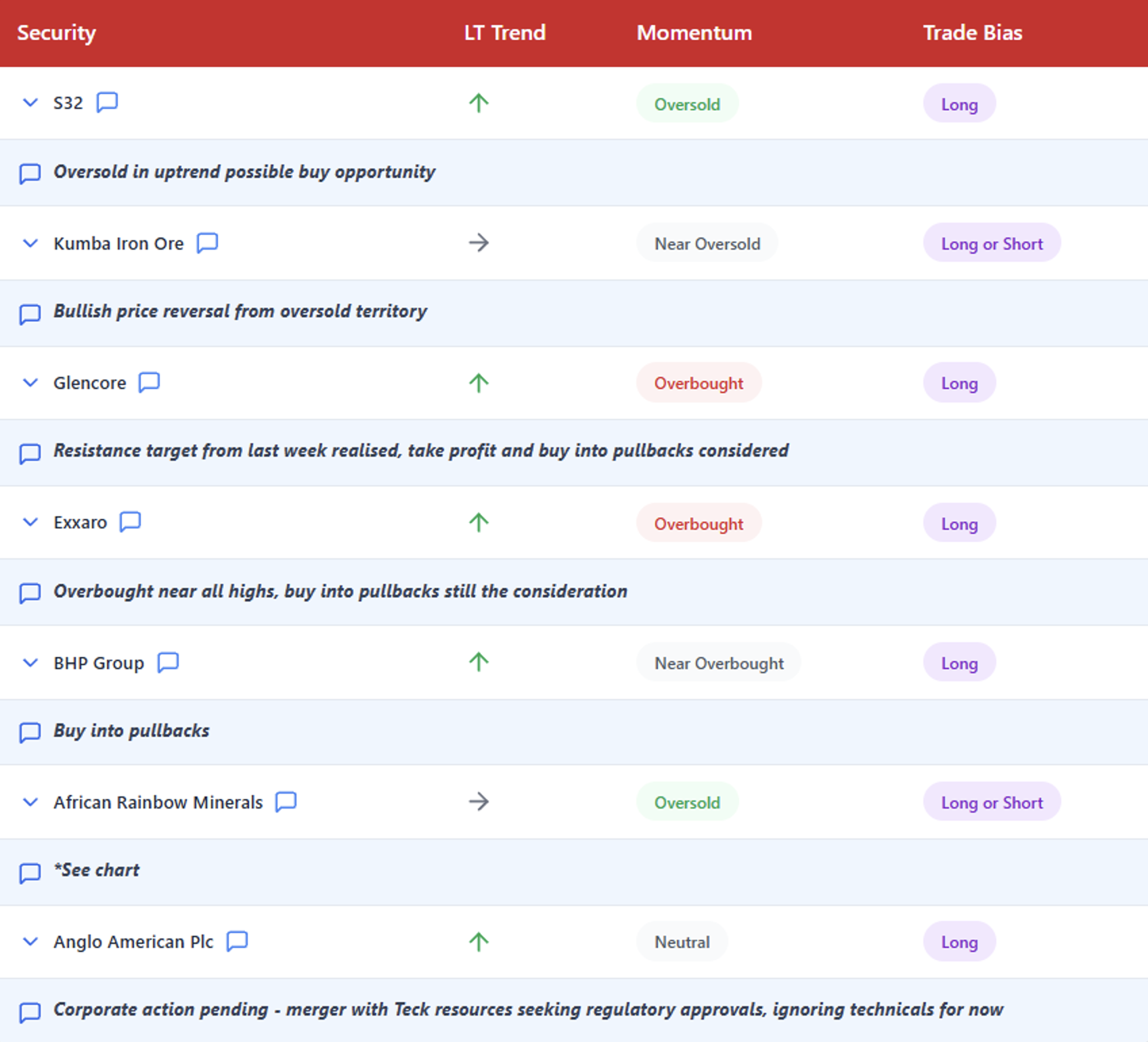Collapse the S32 row chevron
The height and width of the screenshot is (1042, 1148).
[x=30, y=103]
